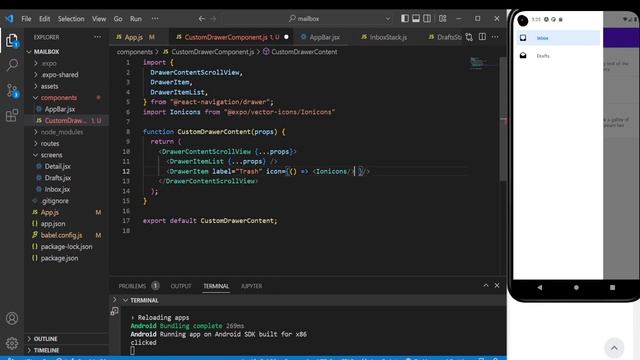This screenshot has width=640, height=360.
Task: Go forward with the navigation arrow
Action: pos(213,19)
